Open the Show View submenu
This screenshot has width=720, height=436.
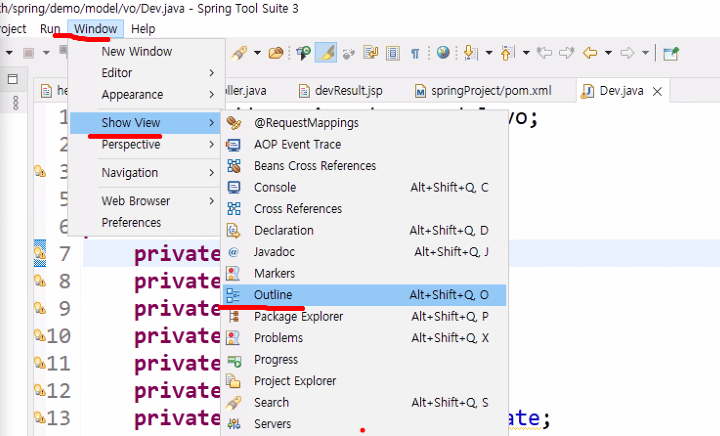tap(145, 123)
